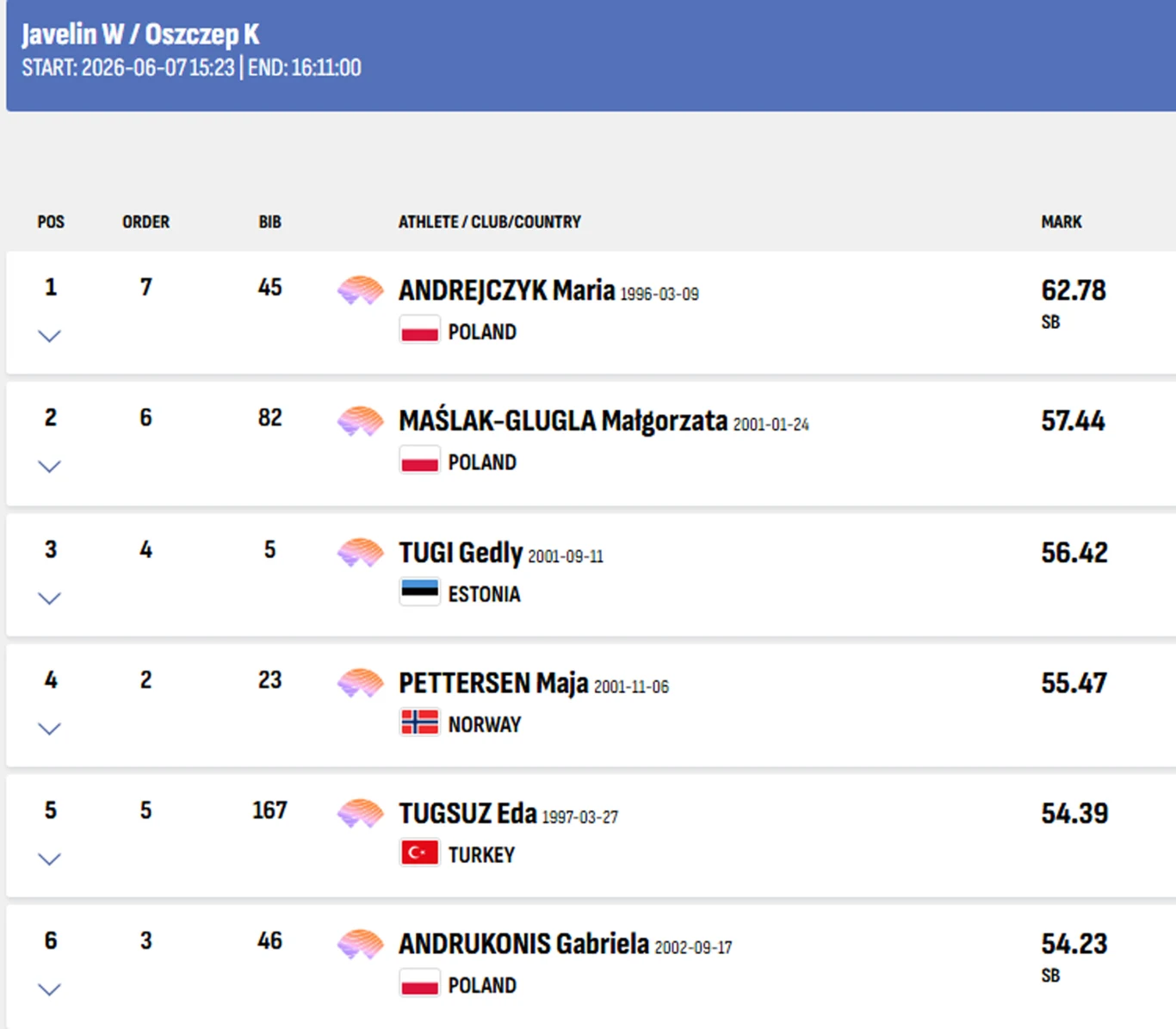Click Poland flag under ANDRUKONIS Gabriela
1176x1029 pixels.
[420, 983]
